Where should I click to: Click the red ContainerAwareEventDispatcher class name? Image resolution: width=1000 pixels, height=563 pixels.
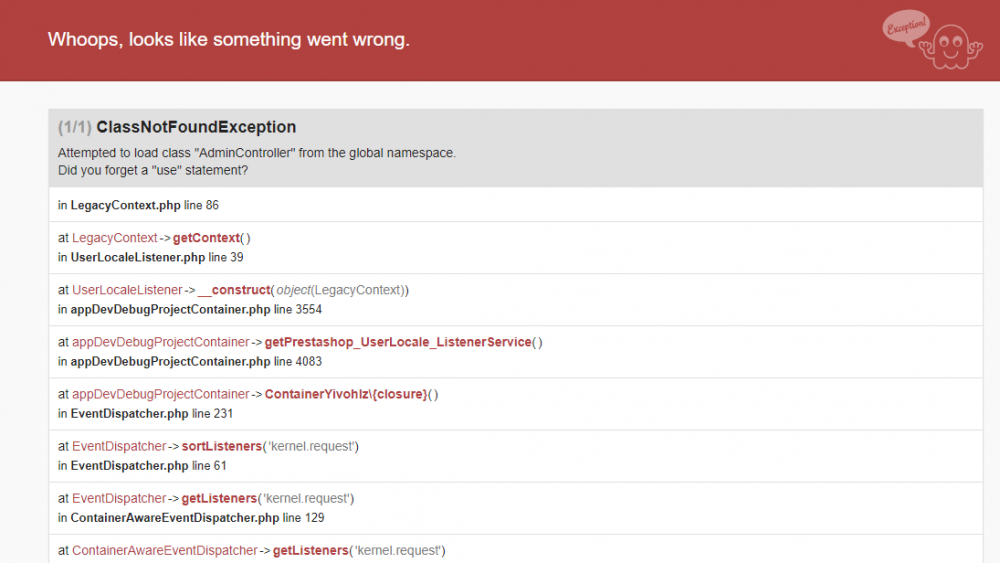164,550
